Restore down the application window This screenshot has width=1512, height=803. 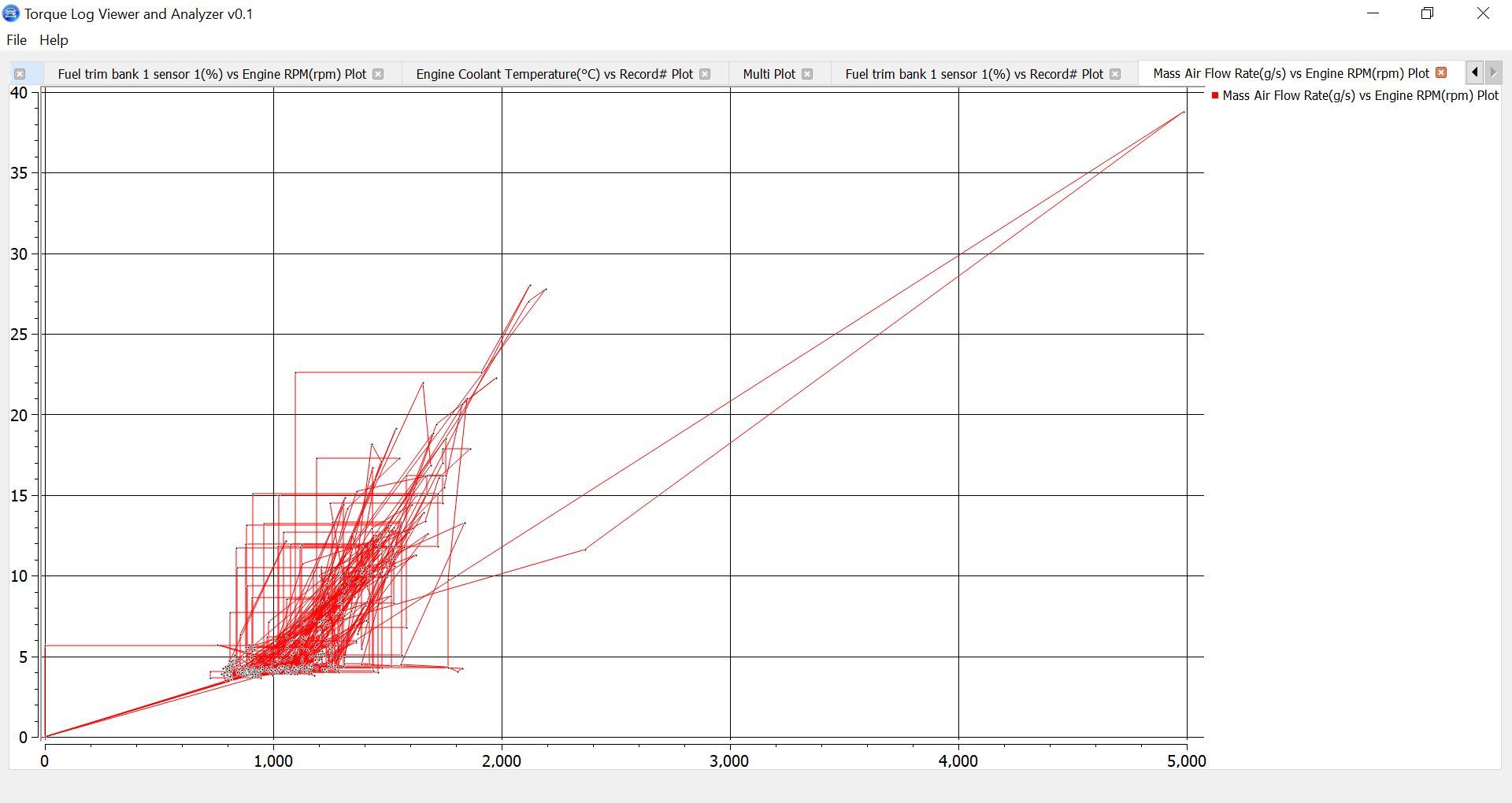pos(1428,13)
